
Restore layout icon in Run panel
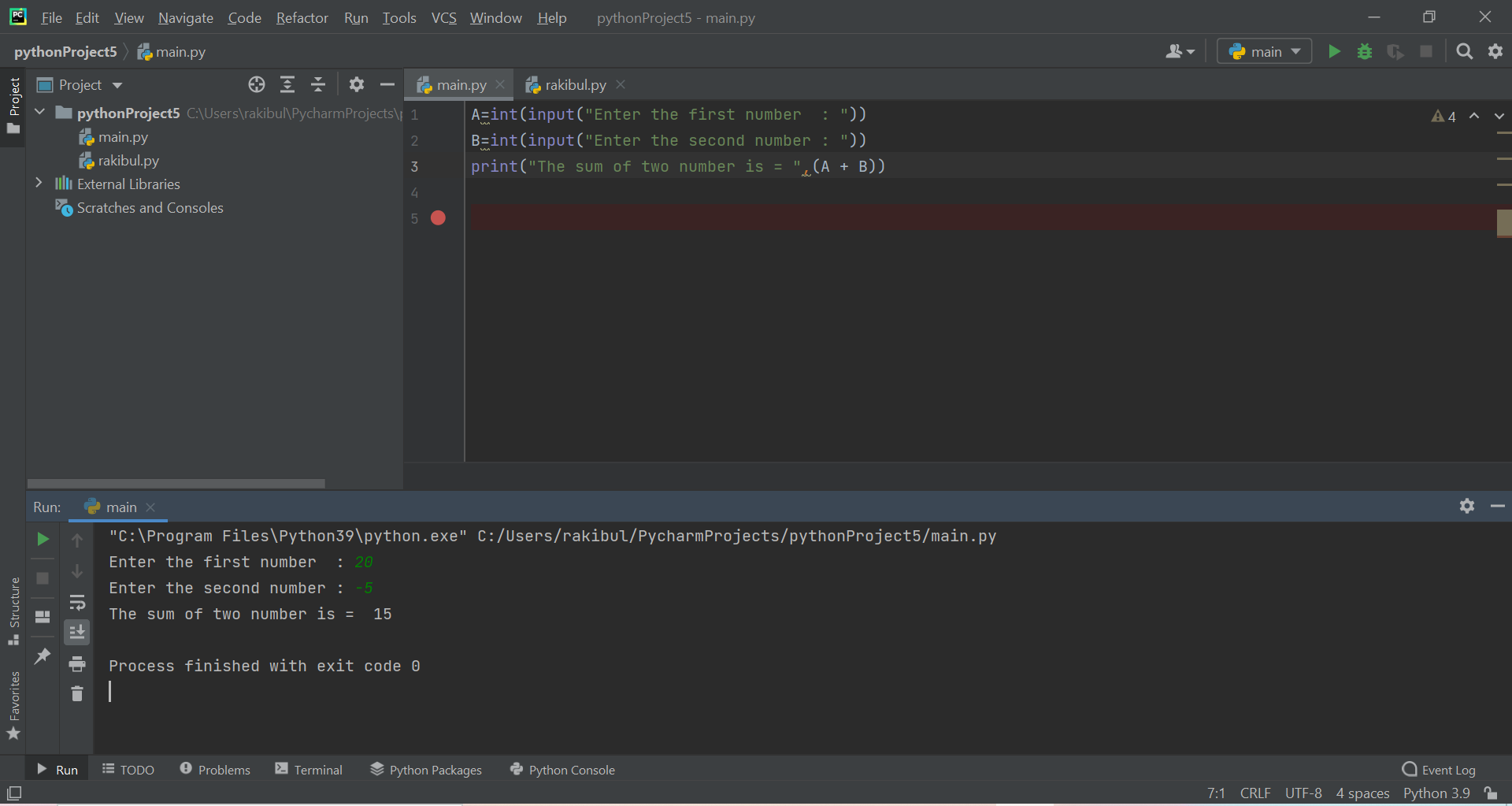click(x=43, y=617)
